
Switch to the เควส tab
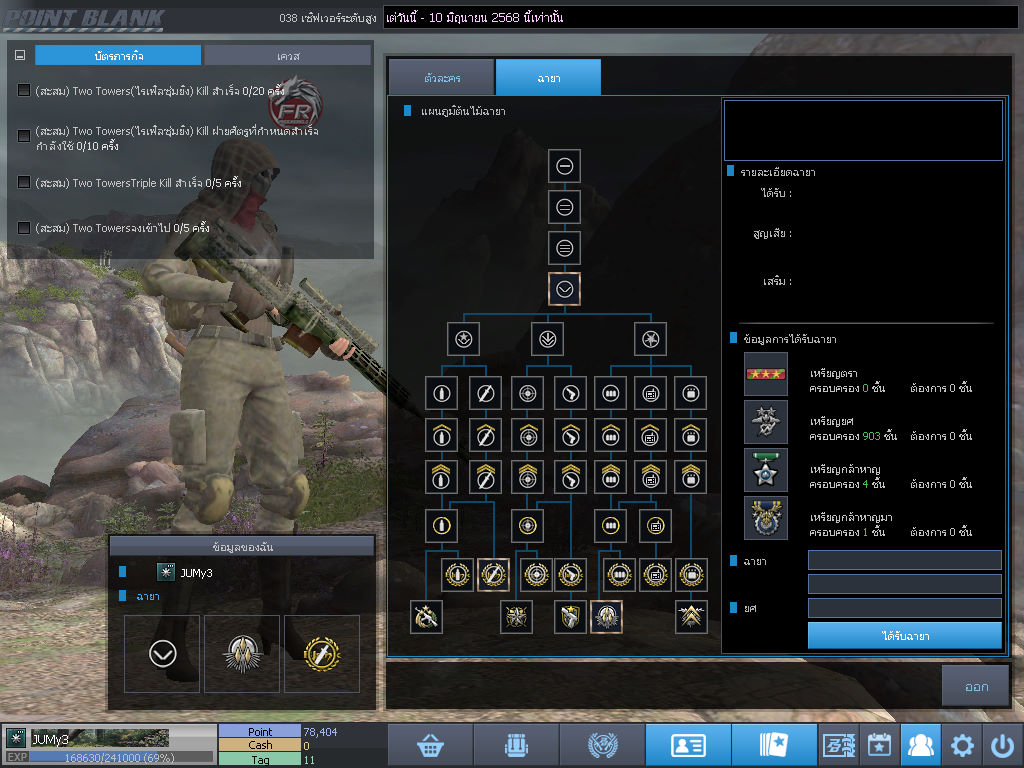(287, 56)
